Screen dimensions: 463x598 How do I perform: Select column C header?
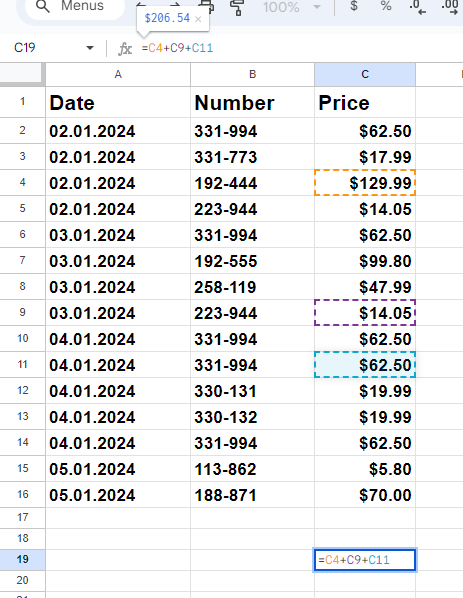click(365, 74)
